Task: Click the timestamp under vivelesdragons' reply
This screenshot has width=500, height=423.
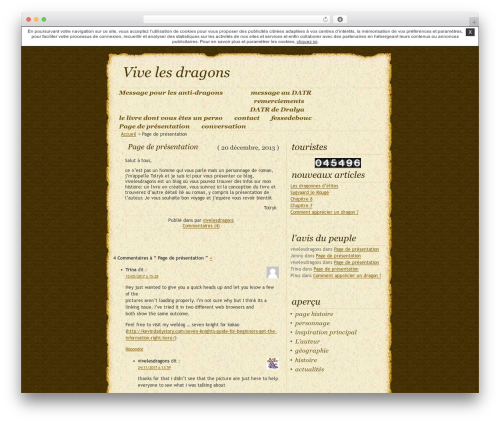Action: click(x=154, y=368)
